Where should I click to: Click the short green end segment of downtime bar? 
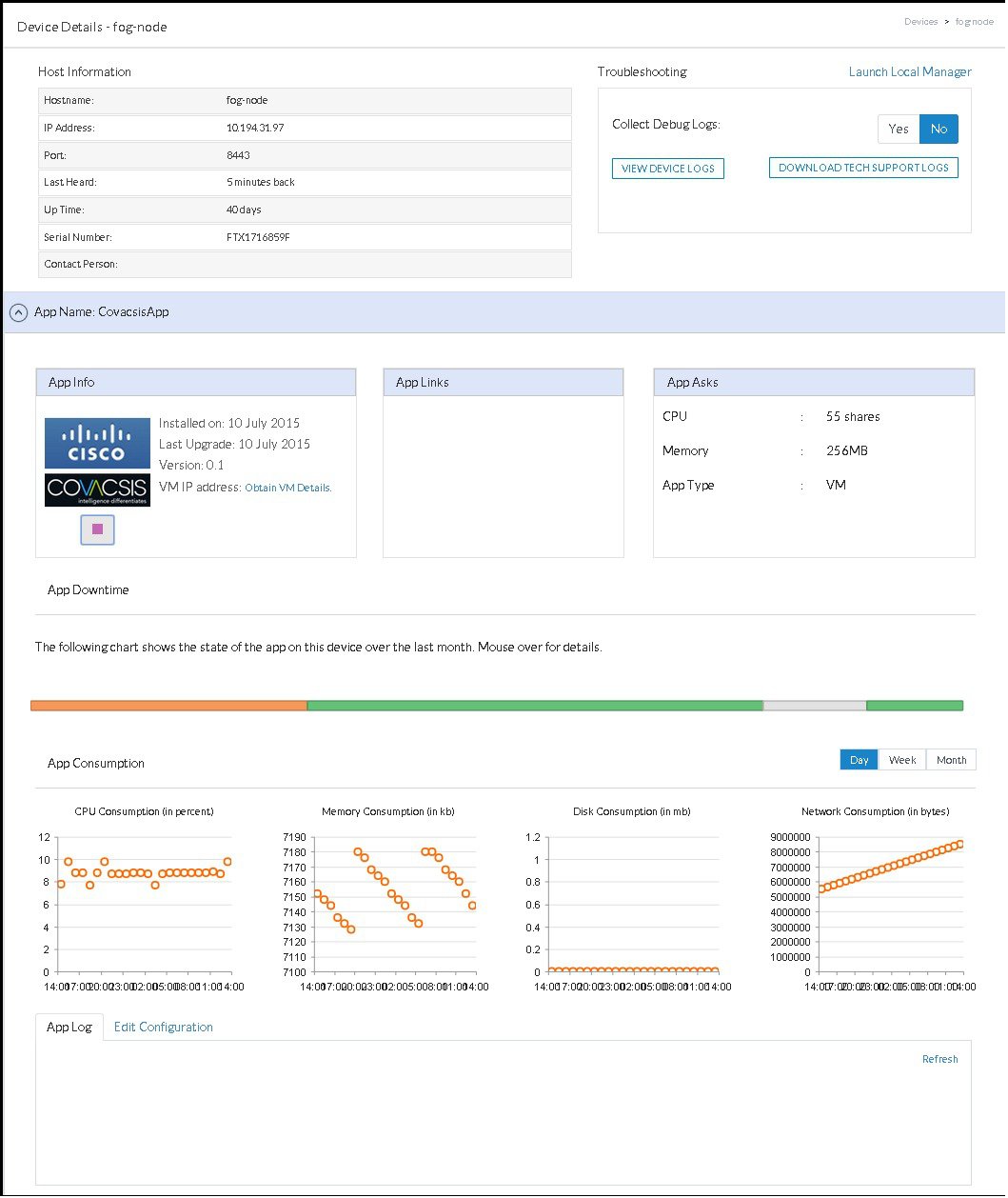[915, 706]
